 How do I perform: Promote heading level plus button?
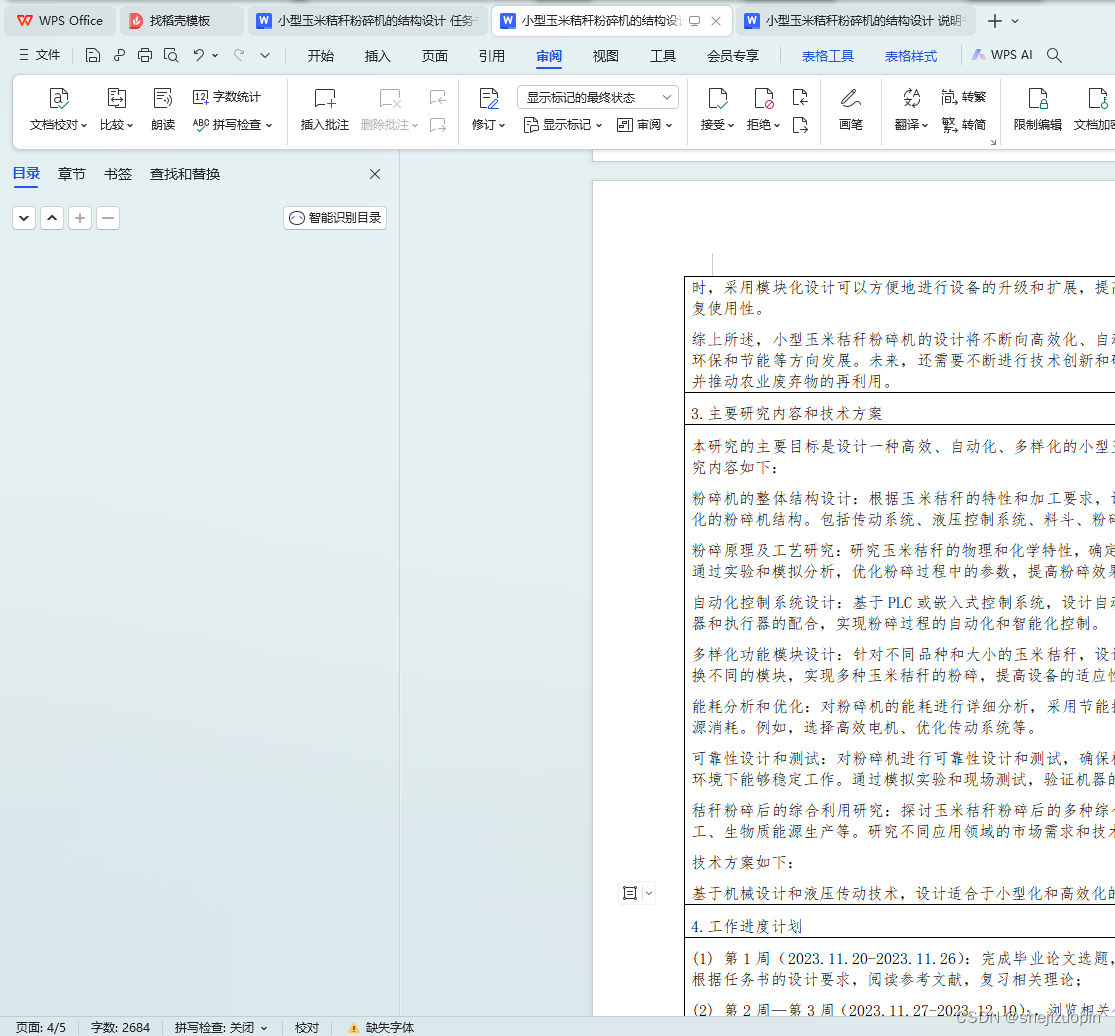80,218
